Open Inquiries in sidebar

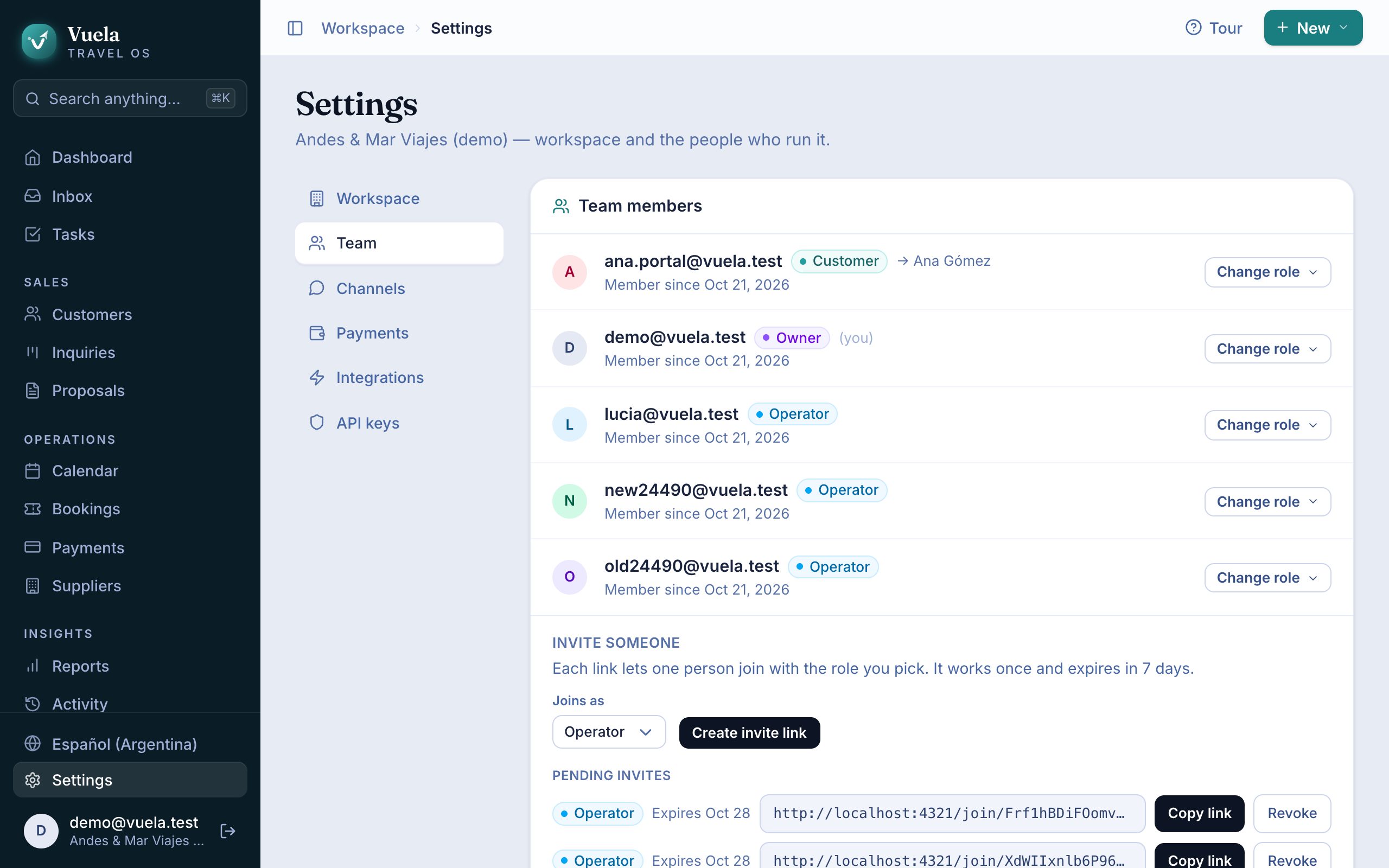[130, 353]
